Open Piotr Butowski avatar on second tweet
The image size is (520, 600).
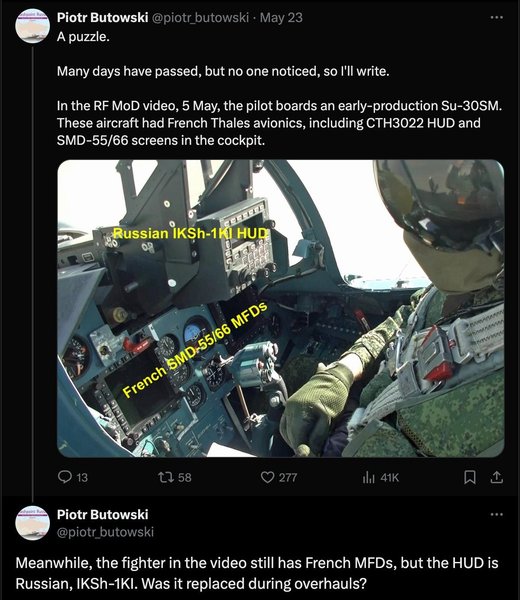[x=33, y=523]
